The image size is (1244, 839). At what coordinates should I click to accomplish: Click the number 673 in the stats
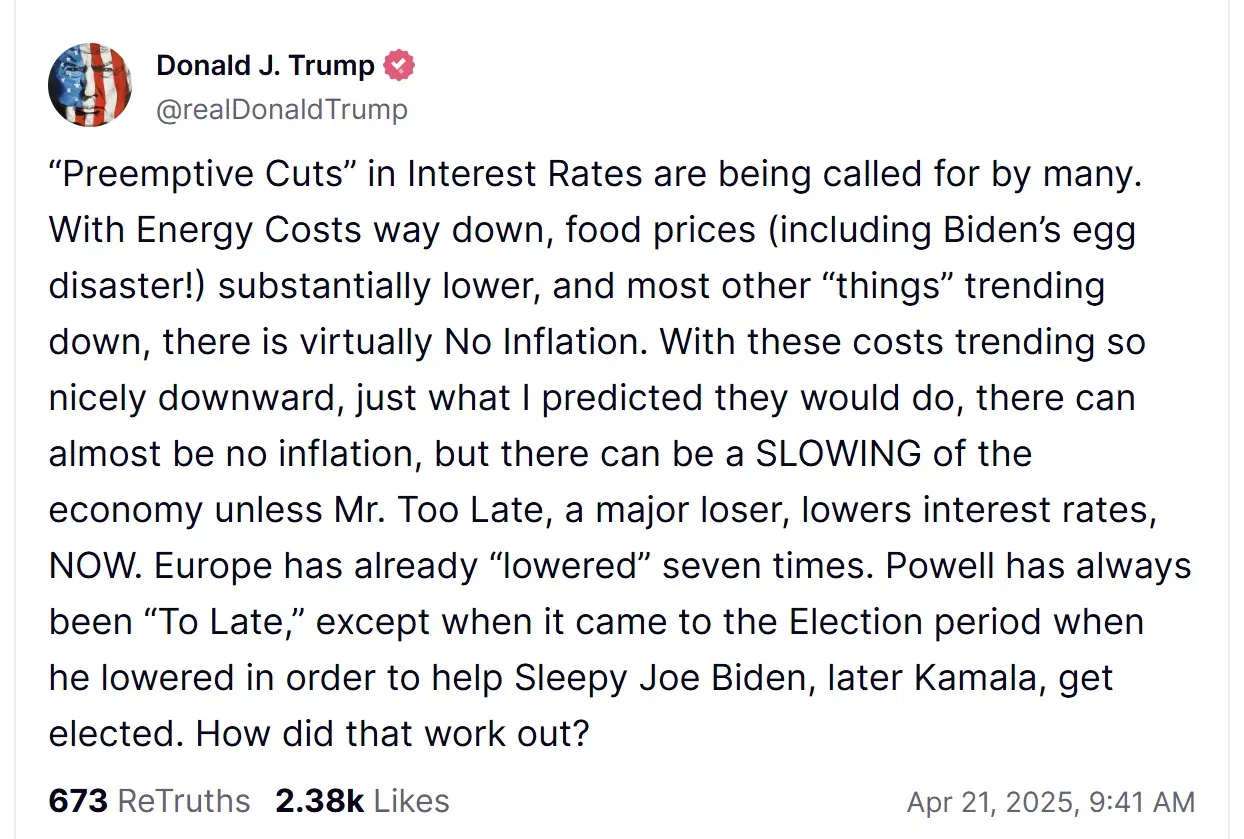(78, 801)
